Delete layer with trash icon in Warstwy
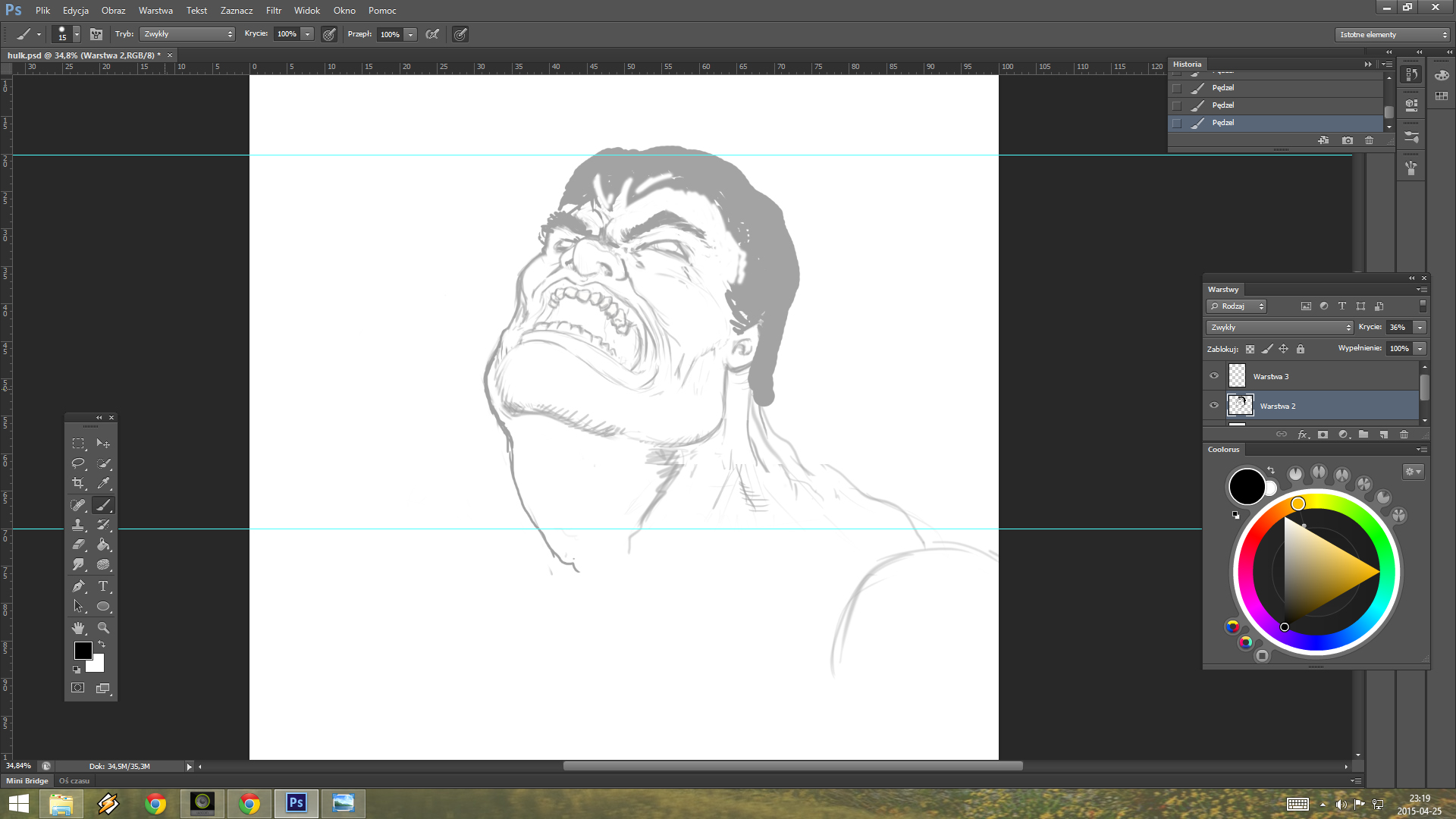1456x819 pixels. [x=1404, y=435]
